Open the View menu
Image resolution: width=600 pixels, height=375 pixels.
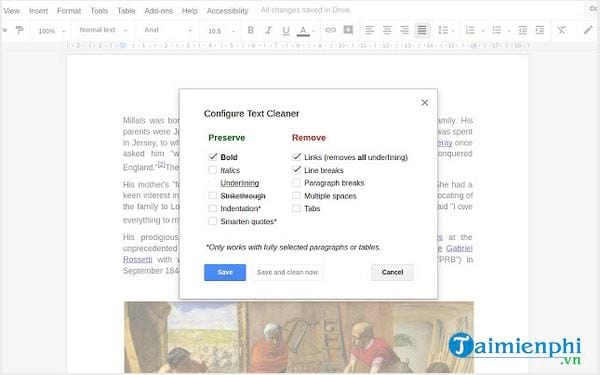pyautogui.click(x=11, y=11)
